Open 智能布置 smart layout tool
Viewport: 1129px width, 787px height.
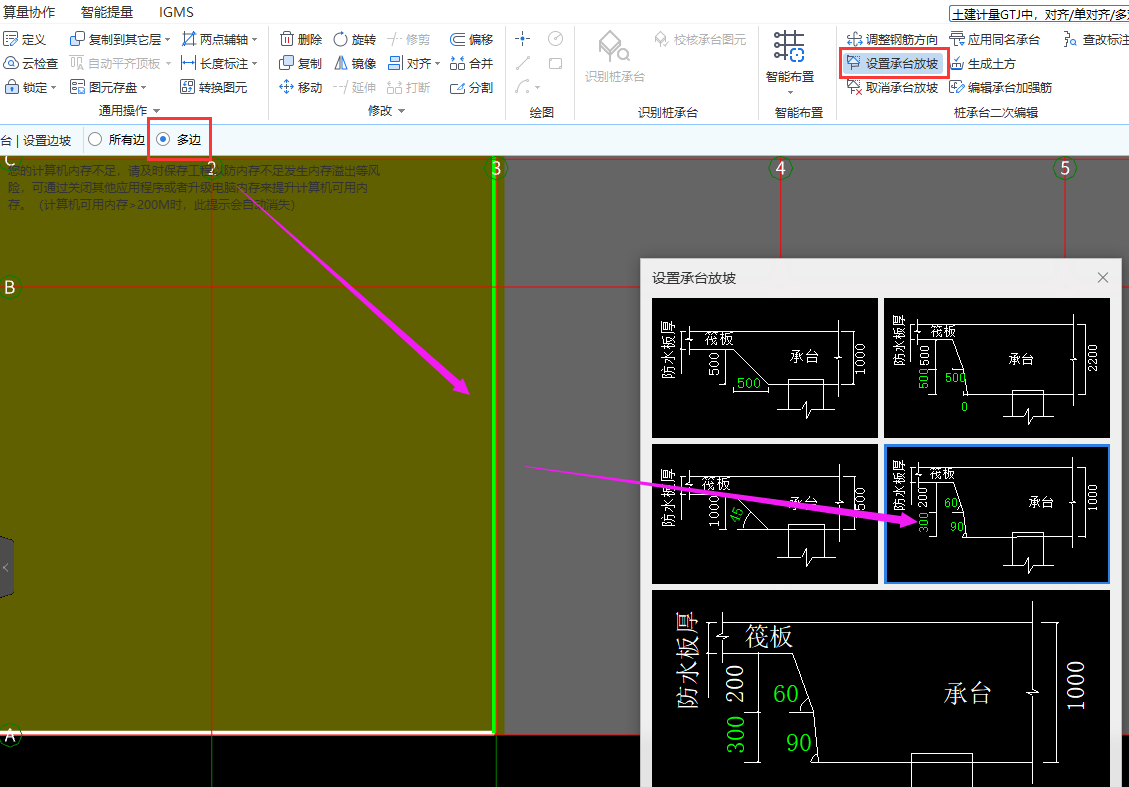(x=790, y=56)
